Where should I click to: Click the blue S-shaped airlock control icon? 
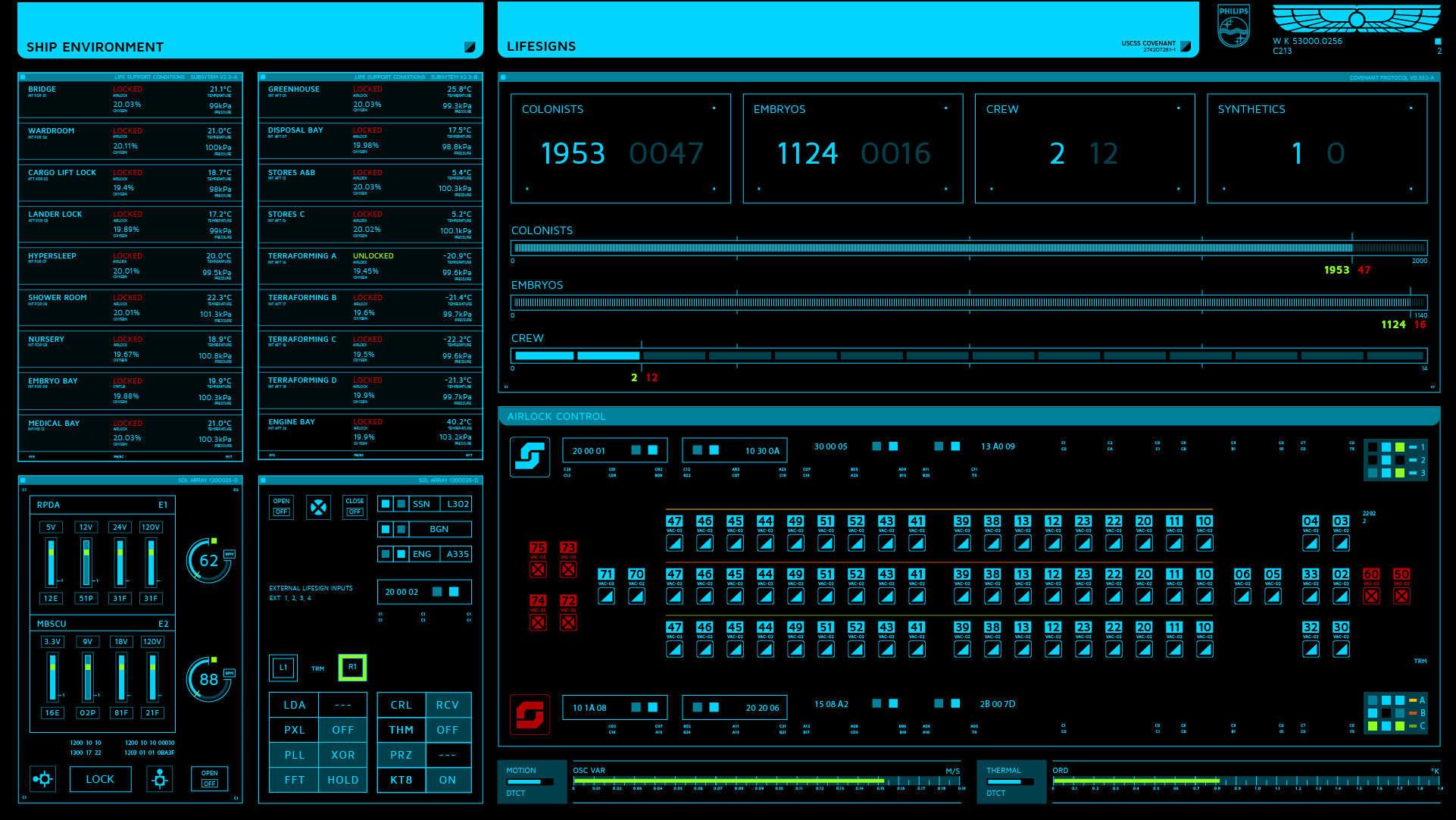point(530,457)
